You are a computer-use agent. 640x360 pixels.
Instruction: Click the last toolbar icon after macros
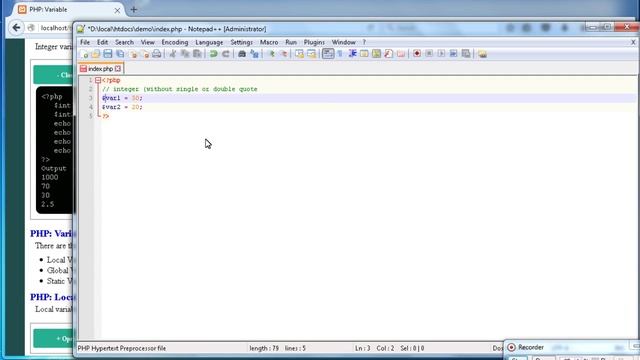click(482, 54)
